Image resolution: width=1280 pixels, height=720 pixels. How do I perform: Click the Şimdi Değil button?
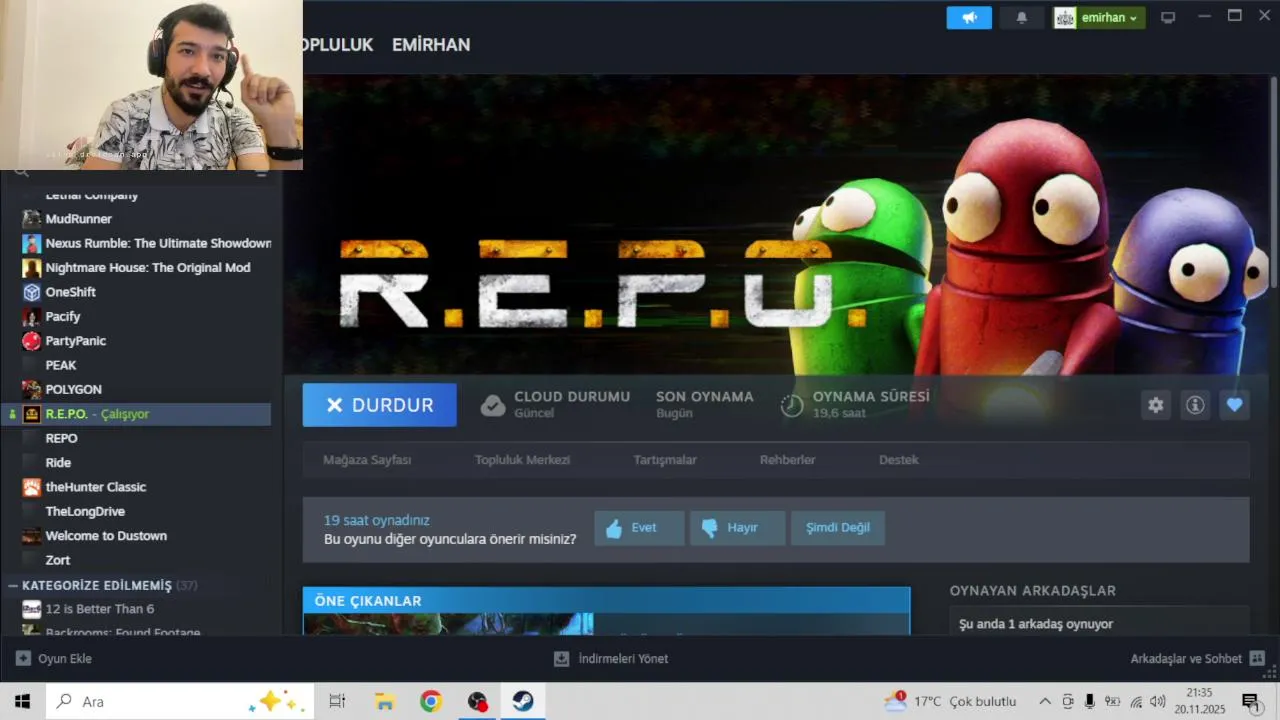[x=838, y=528]
